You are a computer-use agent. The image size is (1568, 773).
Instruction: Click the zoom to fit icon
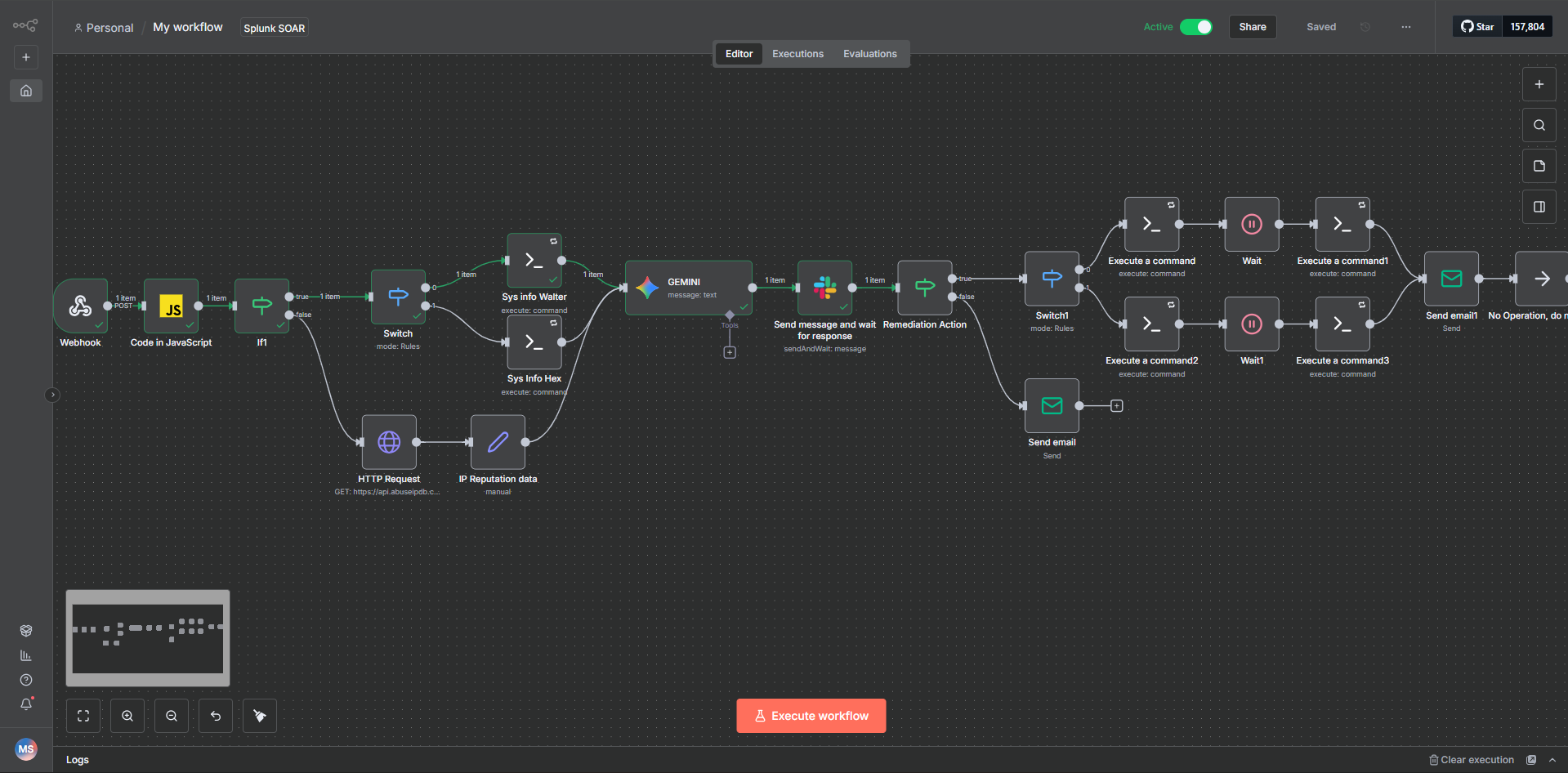tap(83, 716)
